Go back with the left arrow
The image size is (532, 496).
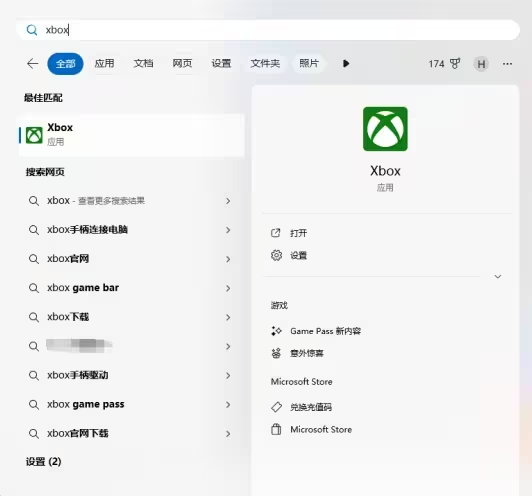point(33,63)
